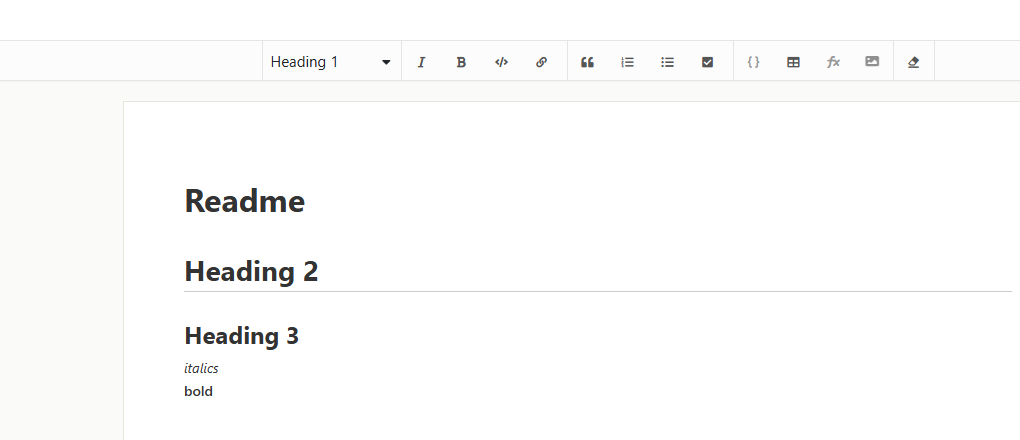Apply inline code formatting
The height and width of the screenshot is (440, 1020).
[x=501, y=62]
